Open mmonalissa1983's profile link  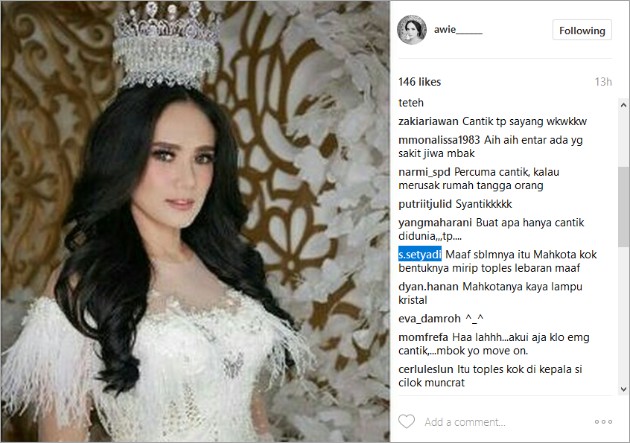[x=439, y=140]
